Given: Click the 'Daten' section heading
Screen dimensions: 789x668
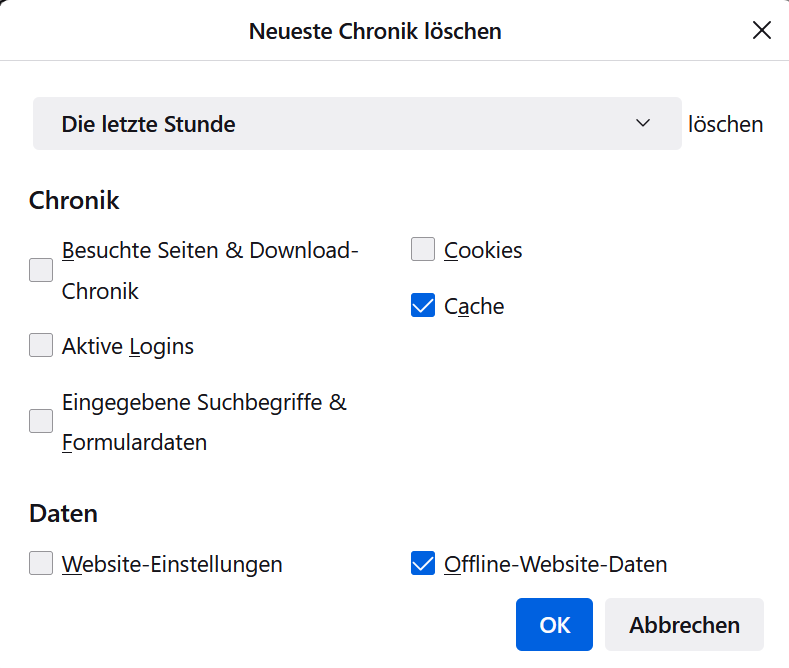Looking at the screenshot, I should tap(63, 514).
